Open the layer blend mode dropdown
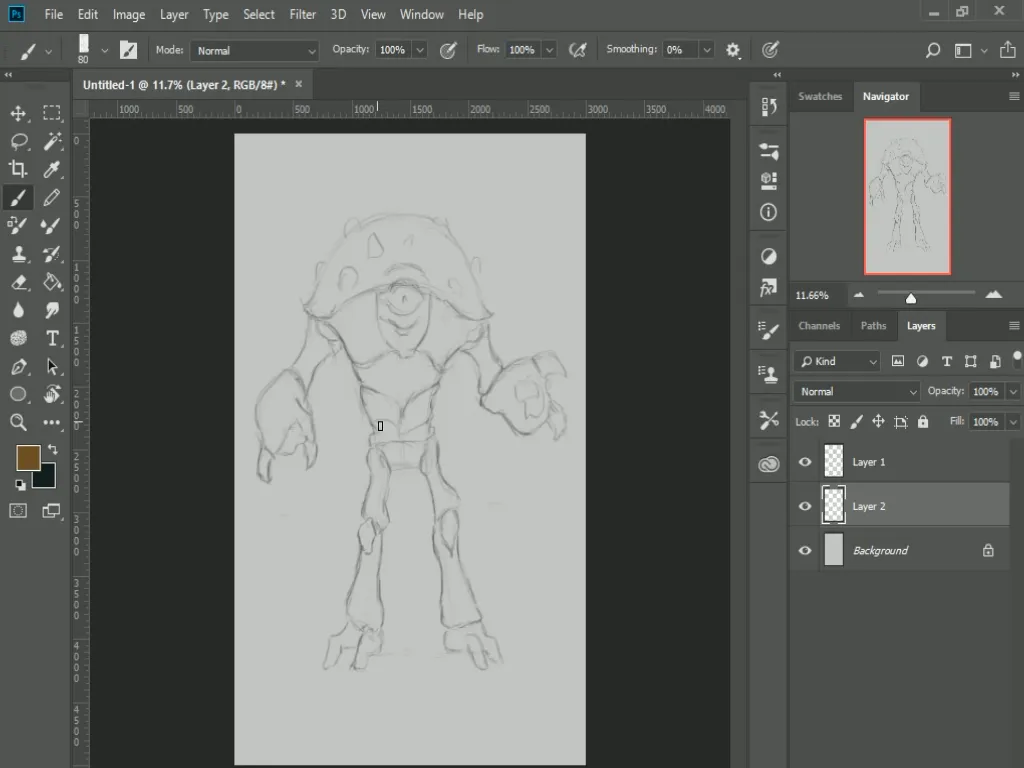Viewport: 1024px width, 768px height. (x=856, y=391)
